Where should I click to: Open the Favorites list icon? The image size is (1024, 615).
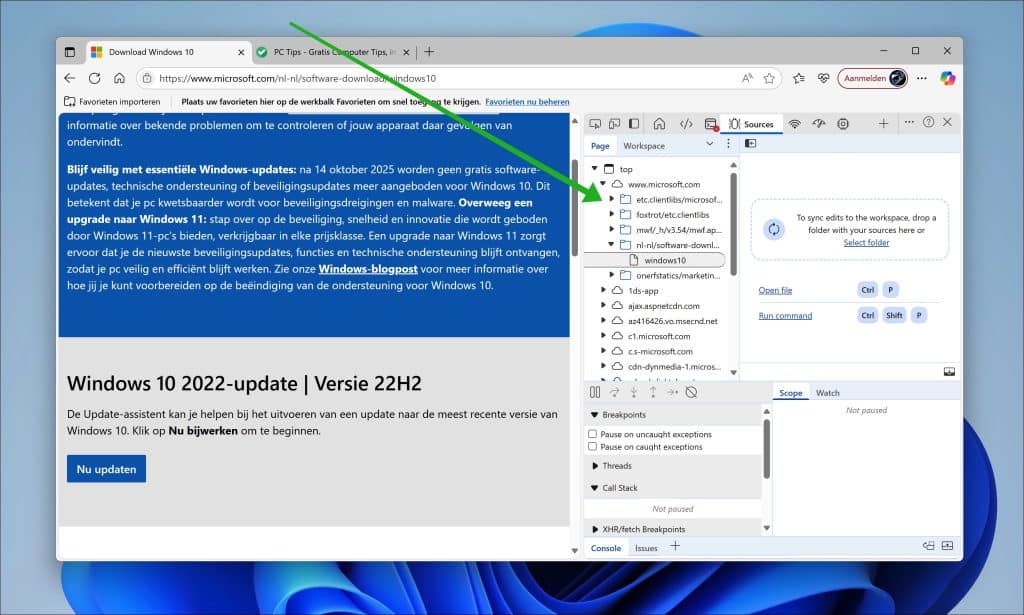point(799,78)
